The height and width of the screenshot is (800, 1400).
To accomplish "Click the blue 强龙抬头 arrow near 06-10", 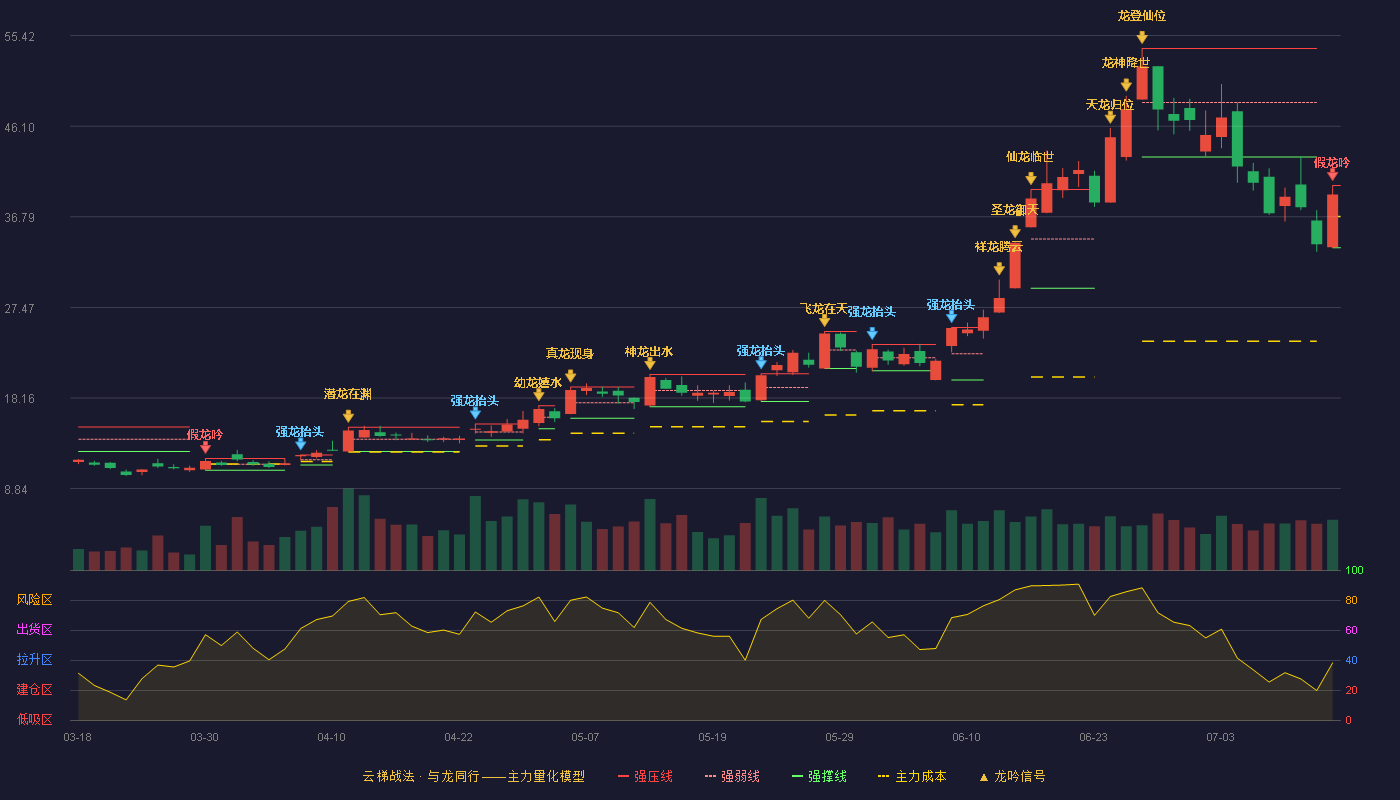I will (951, 317).
